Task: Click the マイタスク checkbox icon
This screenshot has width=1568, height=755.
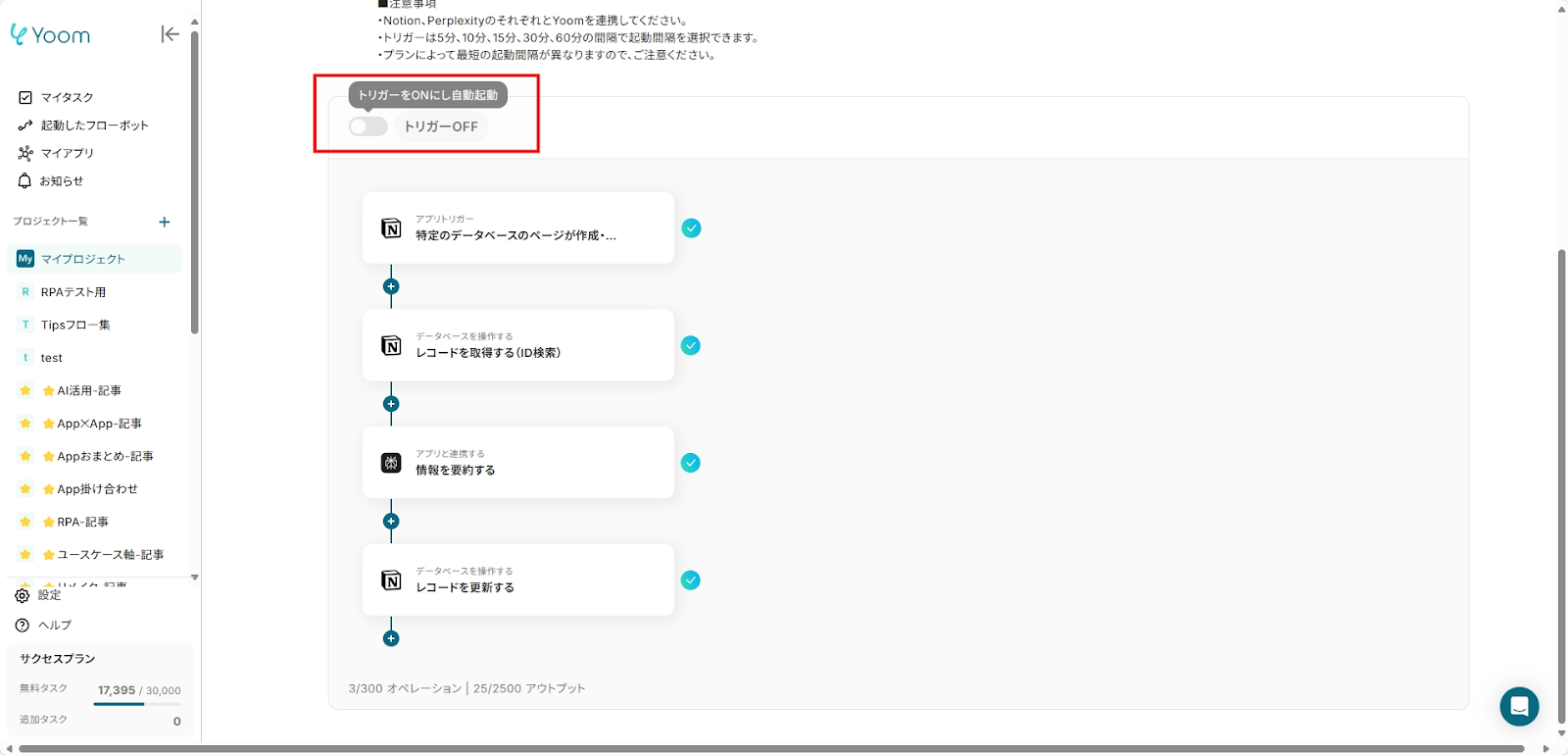Action: pyautogui.click(x=25, y=97)
